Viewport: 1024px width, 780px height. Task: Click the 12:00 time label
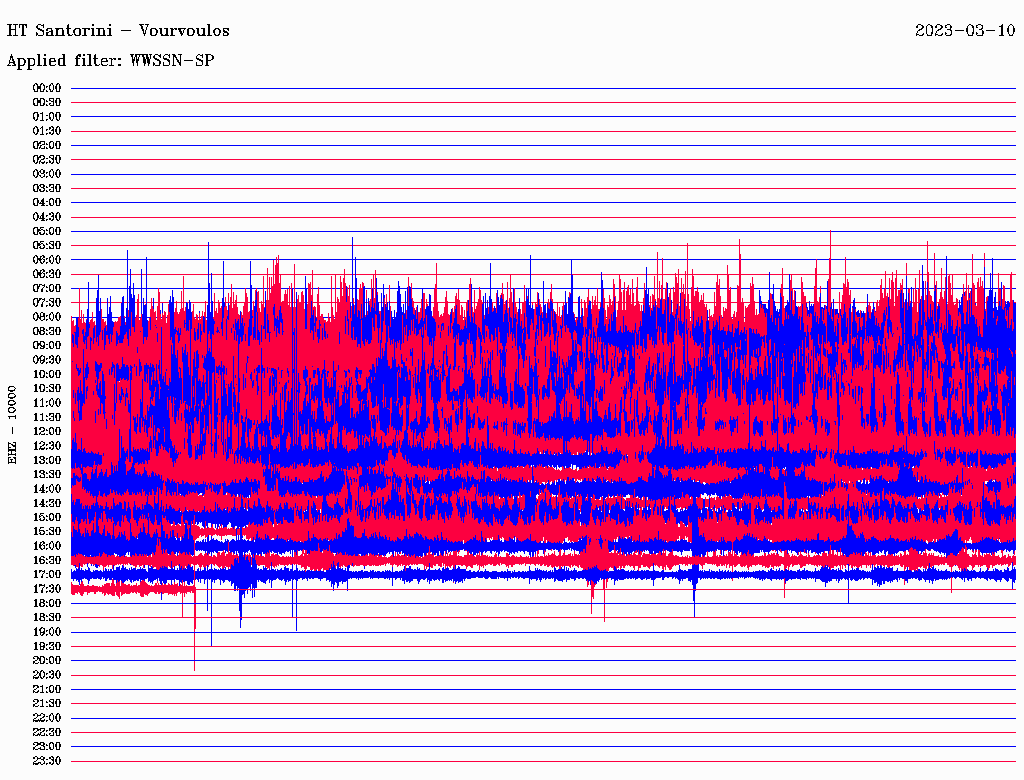pyautogui.click(x=47, y=431)
